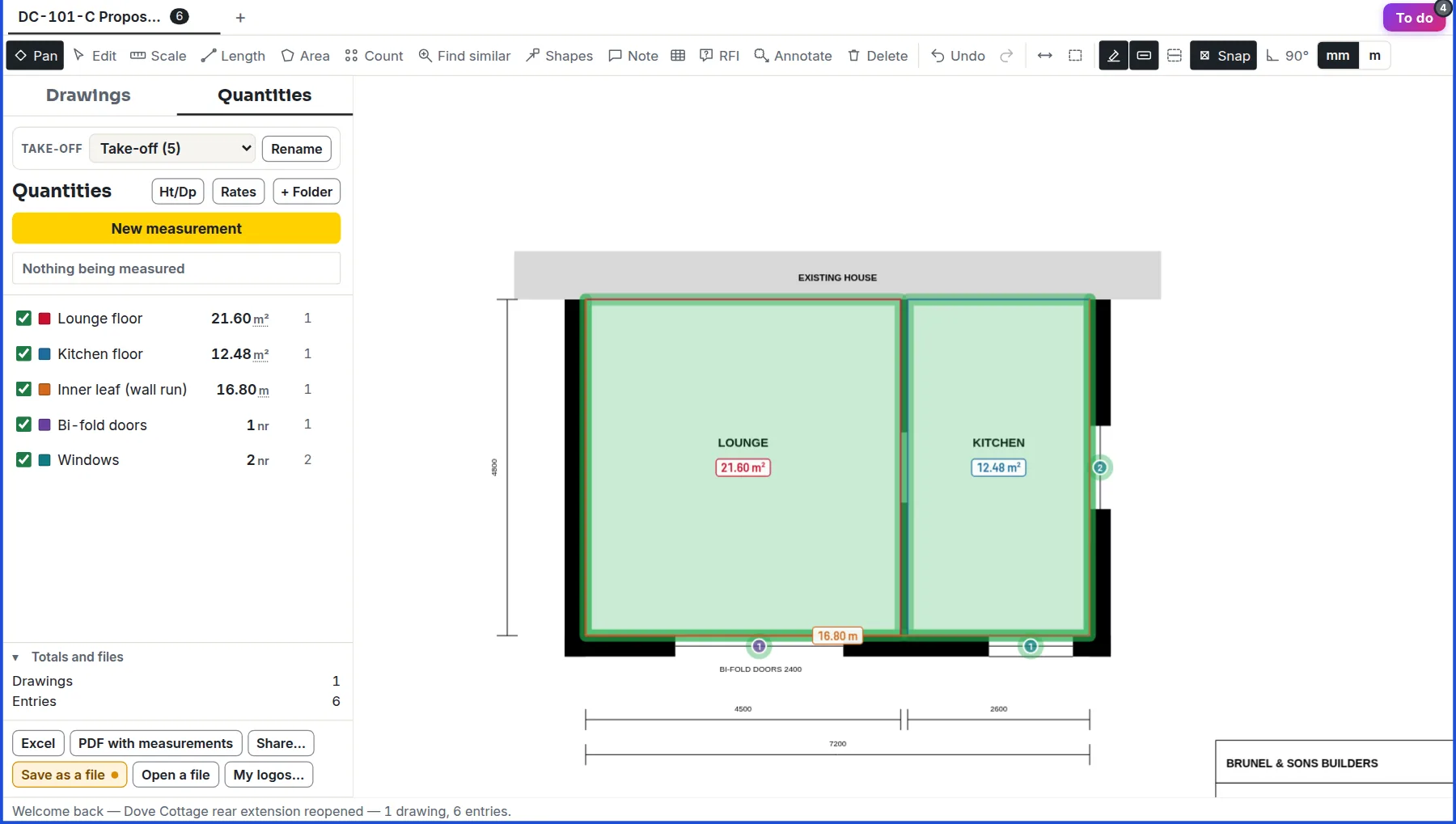The height and width of the screenshot is (824, 1456).
Task: Click the dashed split-view icon before Snap
Action: (x=1175, y=56)
